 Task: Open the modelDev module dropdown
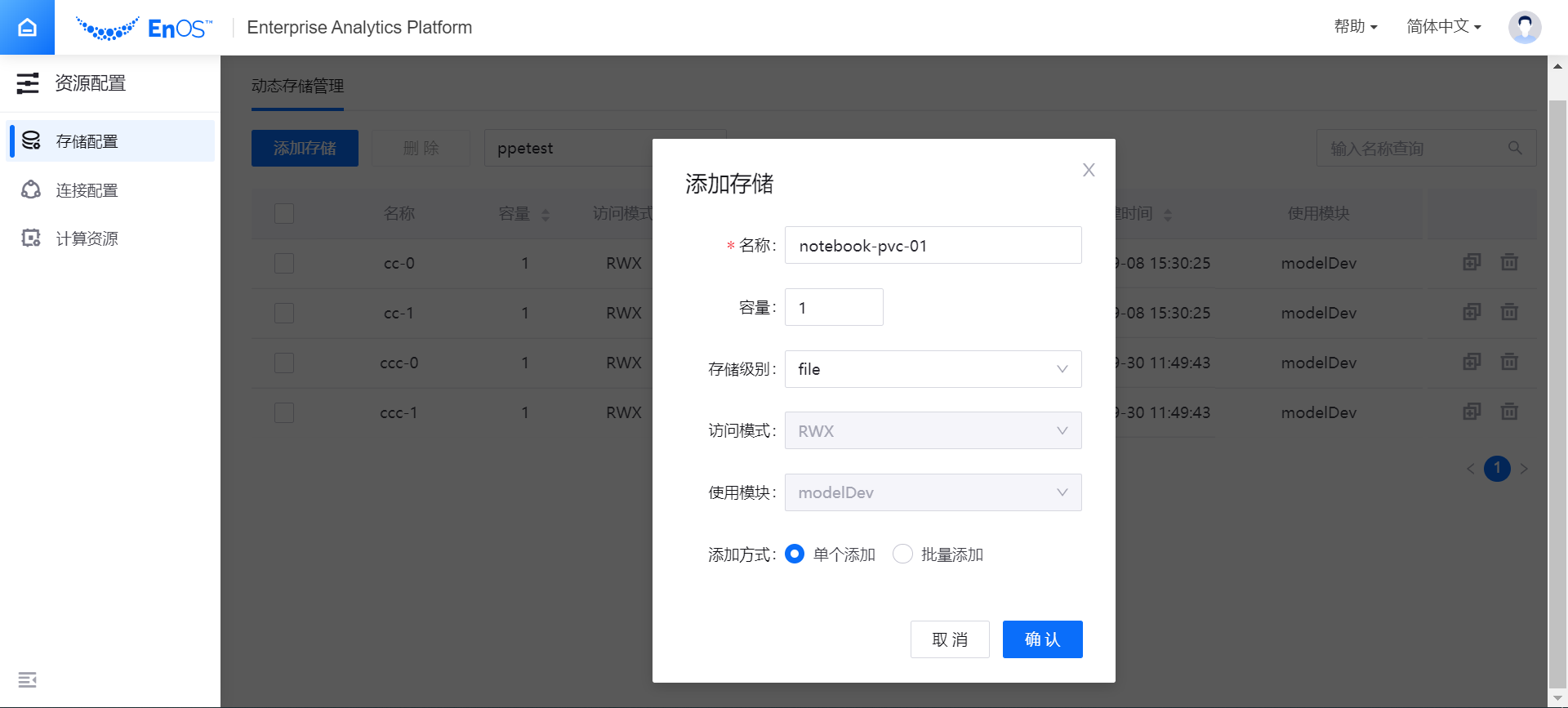(933, 492)
